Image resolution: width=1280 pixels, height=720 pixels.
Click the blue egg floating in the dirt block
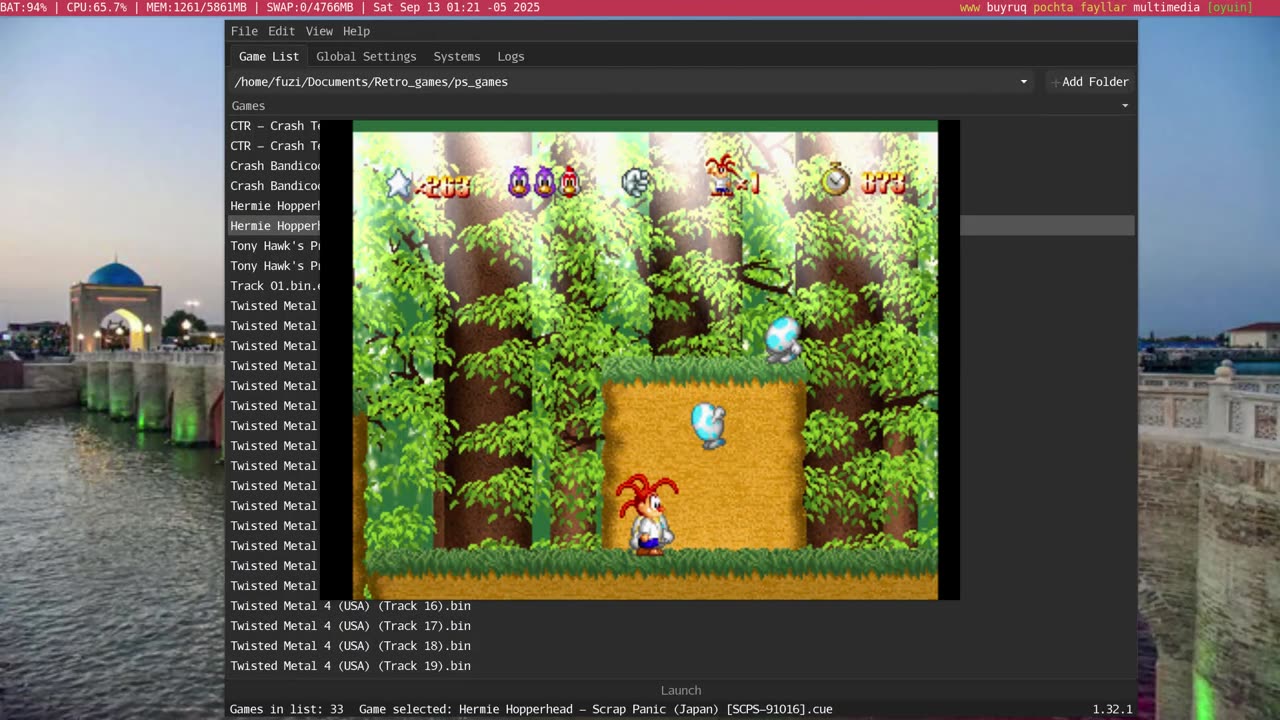pyautogui.click(x=708, y=424)
